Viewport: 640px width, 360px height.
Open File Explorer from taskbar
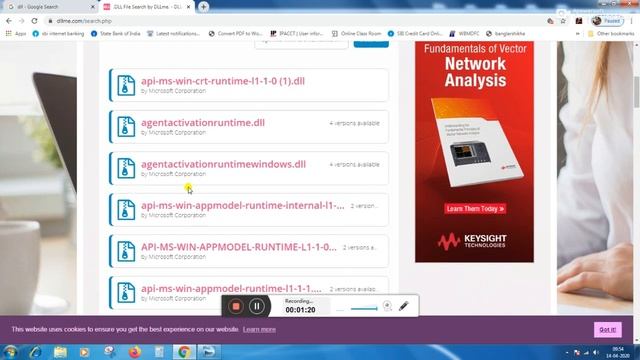pyautogui.click(x=60, y=352)
